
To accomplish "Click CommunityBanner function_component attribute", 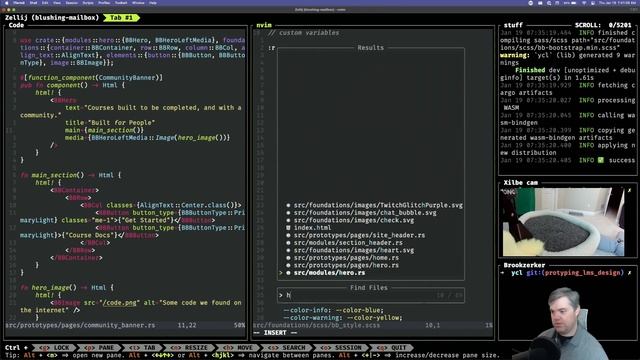I will tap(91, 78).
